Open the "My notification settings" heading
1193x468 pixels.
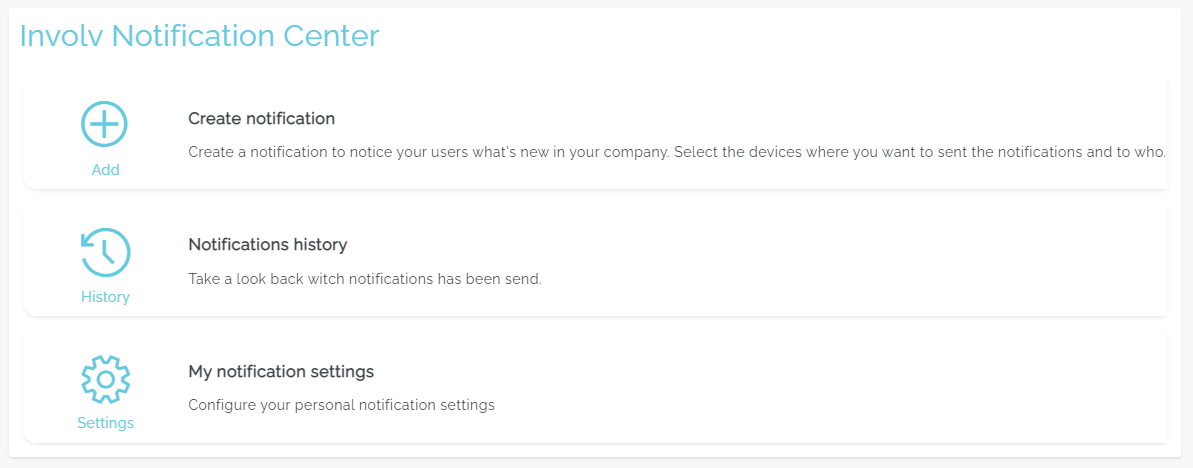pos(281,372)
